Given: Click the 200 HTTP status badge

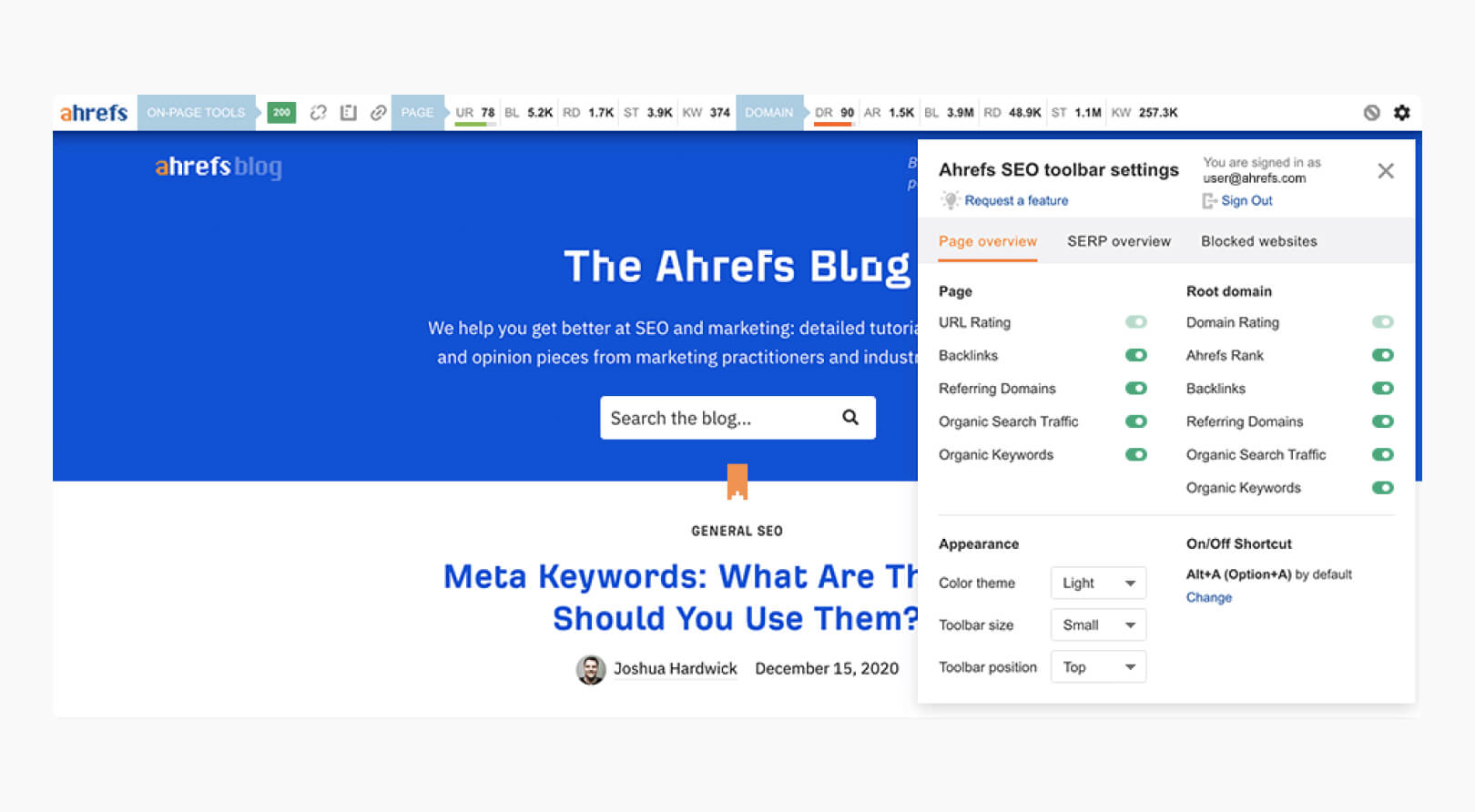Looking at the screenshot, I should [281, 113].
